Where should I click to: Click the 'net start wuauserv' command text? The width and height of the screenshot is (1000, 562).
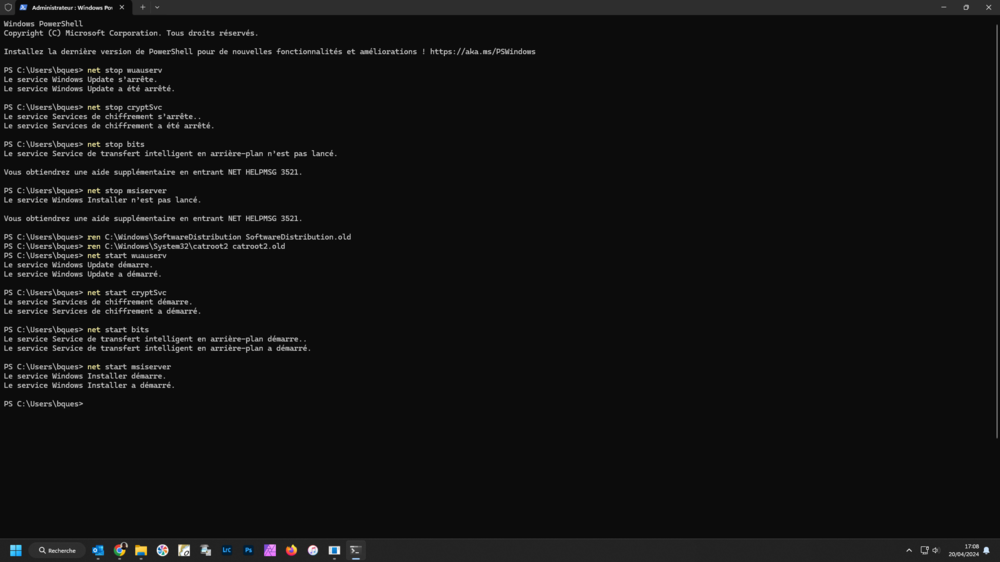click(127, 256)
